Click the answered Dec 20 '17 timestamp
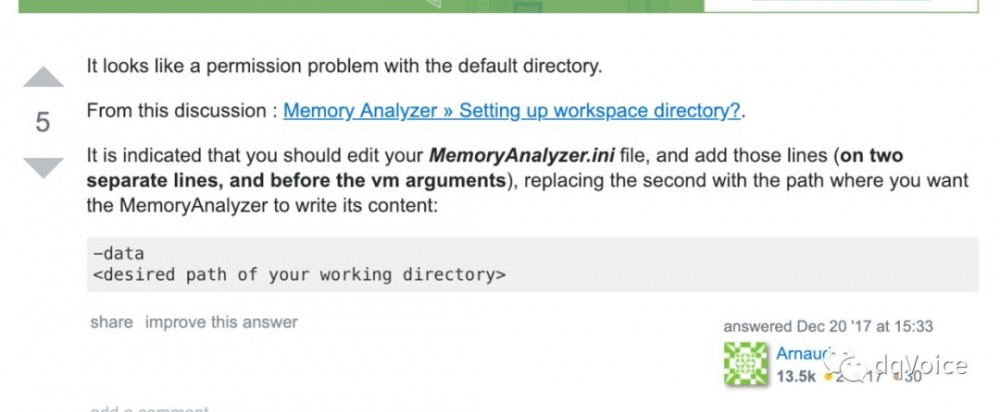1000x412 pixels. coord(828,326)
